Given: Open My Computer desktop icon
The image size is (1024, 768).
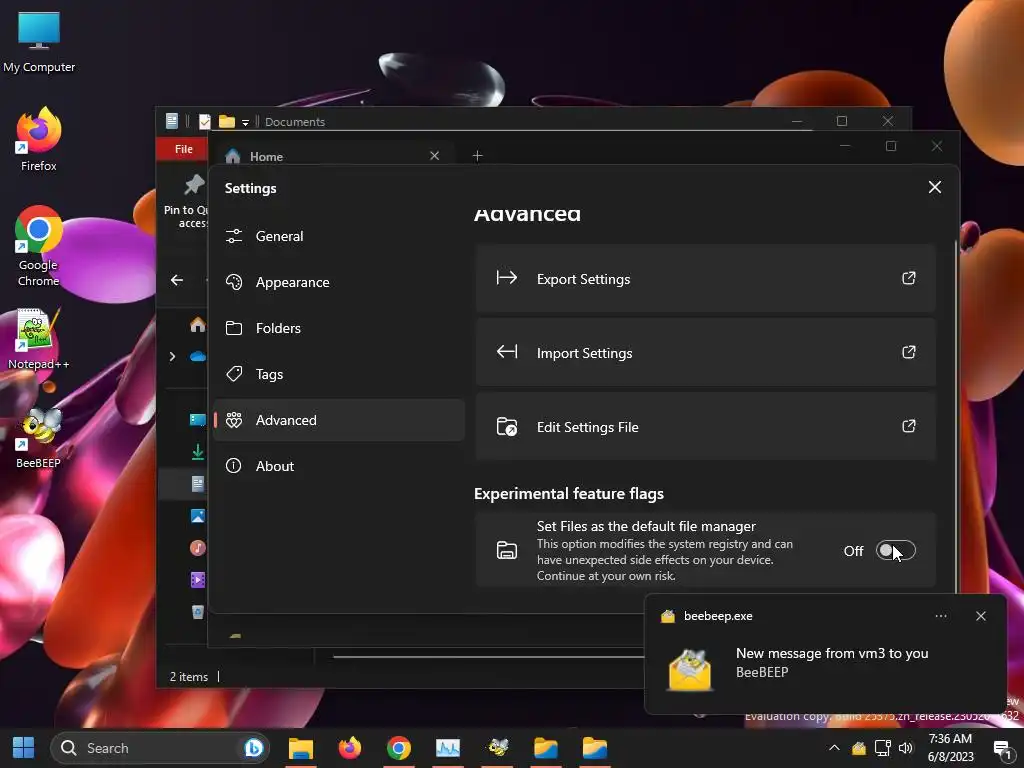Looking at the screenshot, I should click(39, 43).
